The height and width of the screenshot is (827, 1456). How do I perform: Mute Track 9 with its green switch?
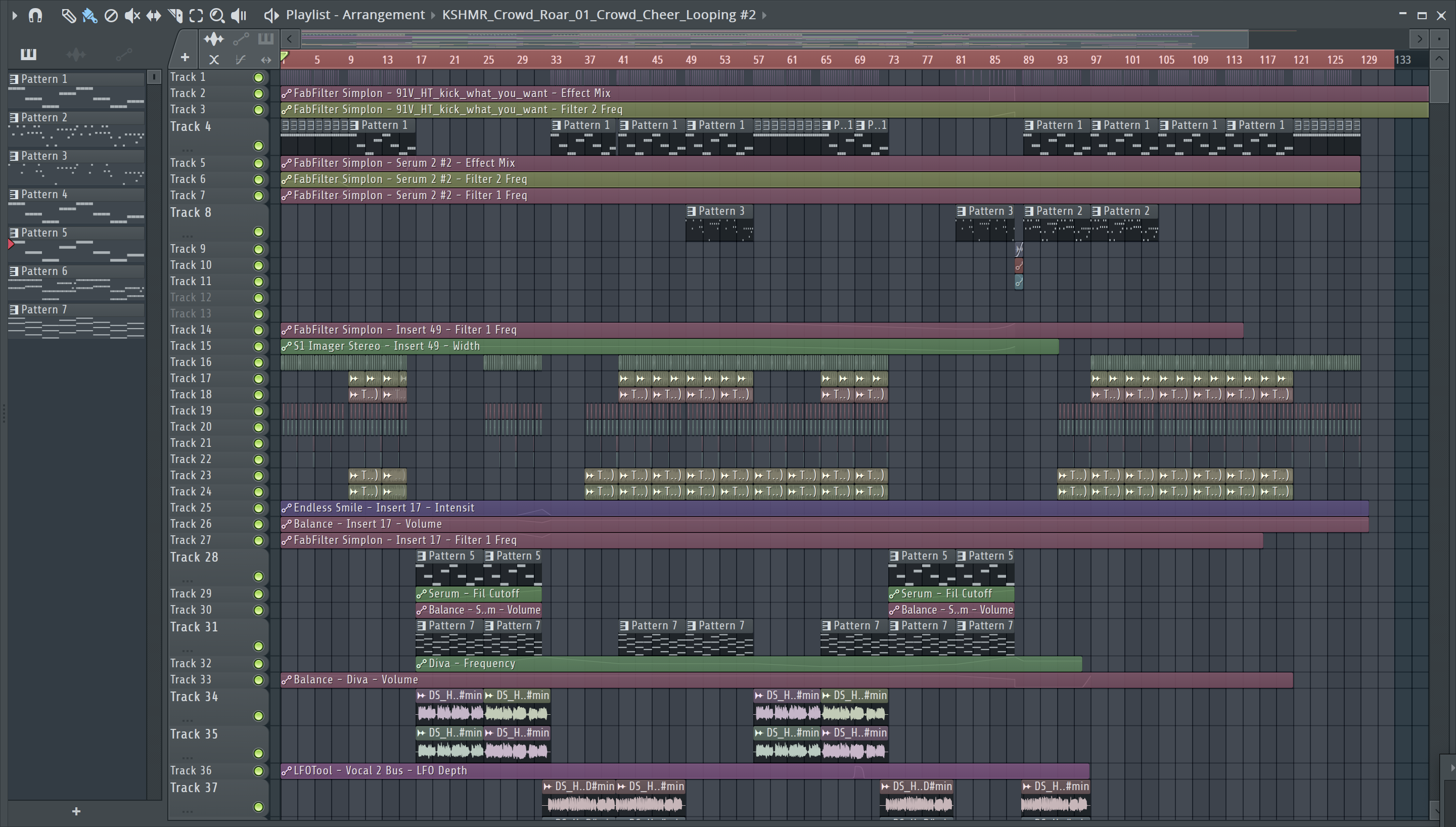click(258, 249)
